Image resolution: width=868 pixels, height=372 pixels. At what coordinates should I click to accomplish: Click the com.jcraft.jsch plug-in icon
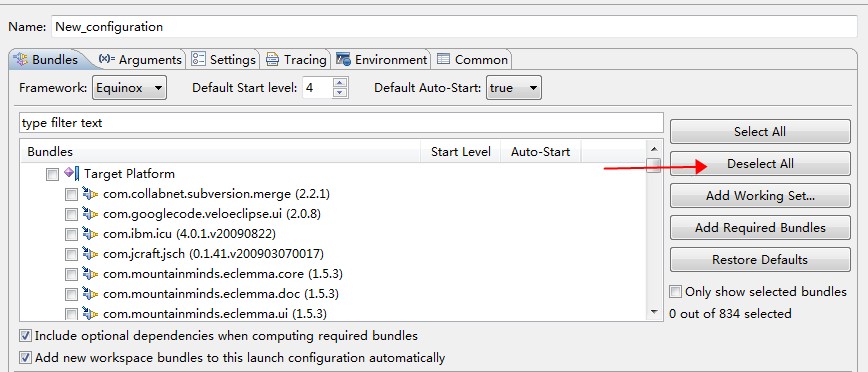pos(90,254)
